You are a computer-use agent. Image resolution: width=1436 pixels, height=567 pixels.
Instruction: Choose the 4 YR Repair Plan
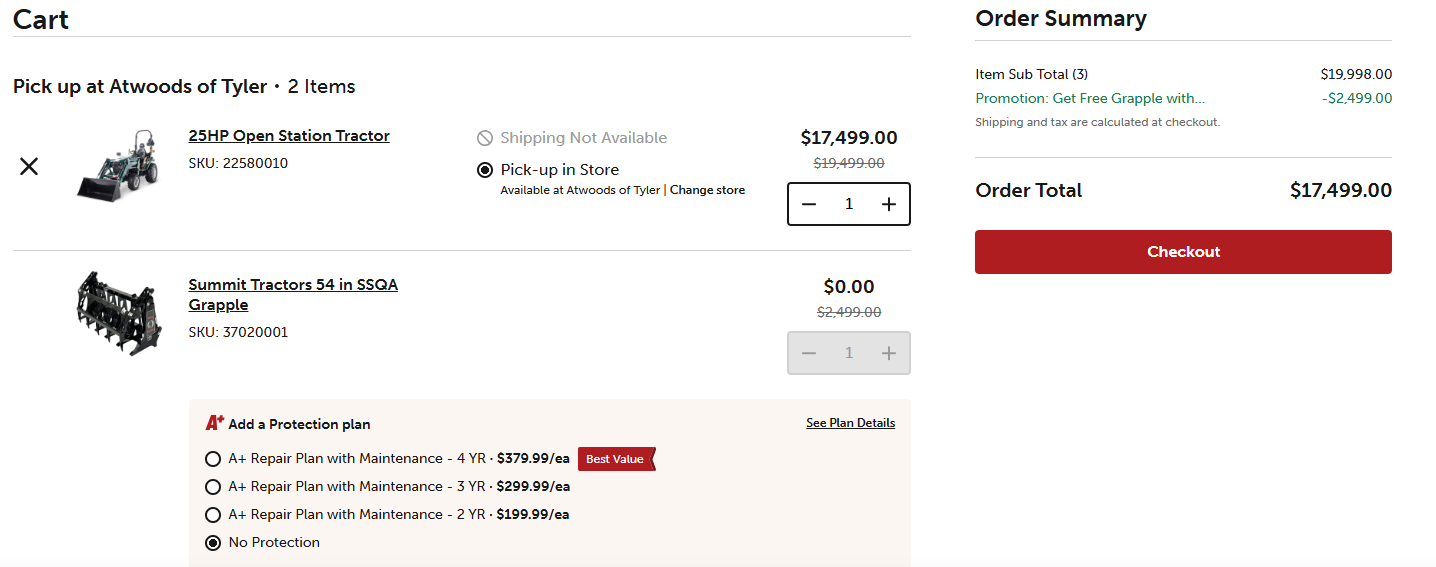(x=213, y=459)
